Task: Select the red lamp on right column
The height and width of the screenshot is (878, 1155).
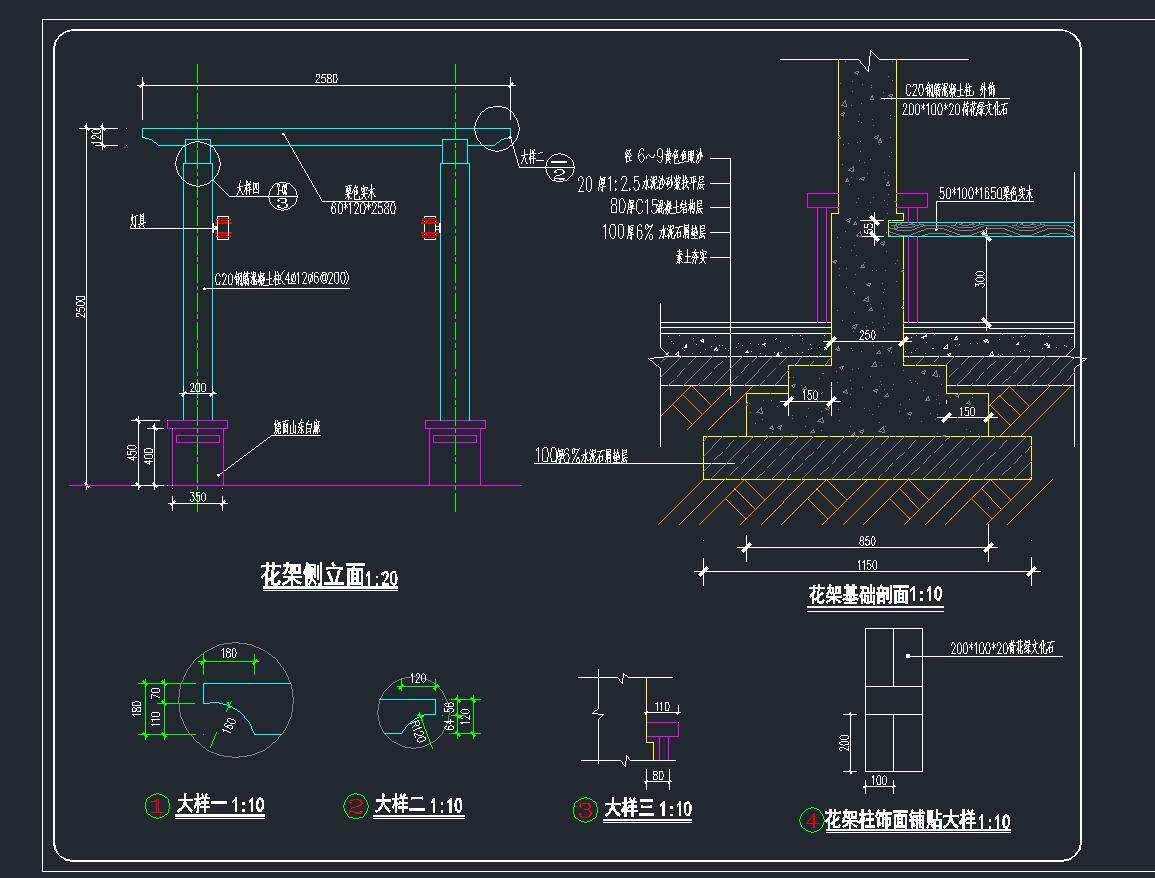Action: click(430, 228)
